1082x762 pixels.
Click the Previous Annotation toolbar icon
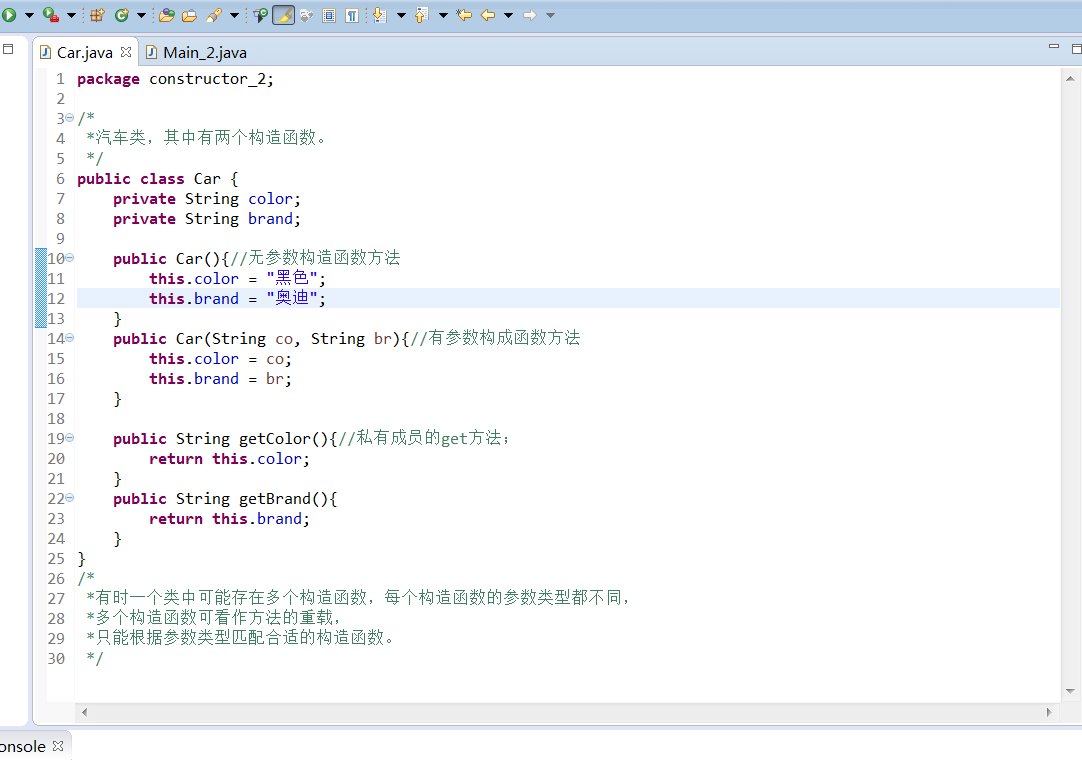click(420, 15)
